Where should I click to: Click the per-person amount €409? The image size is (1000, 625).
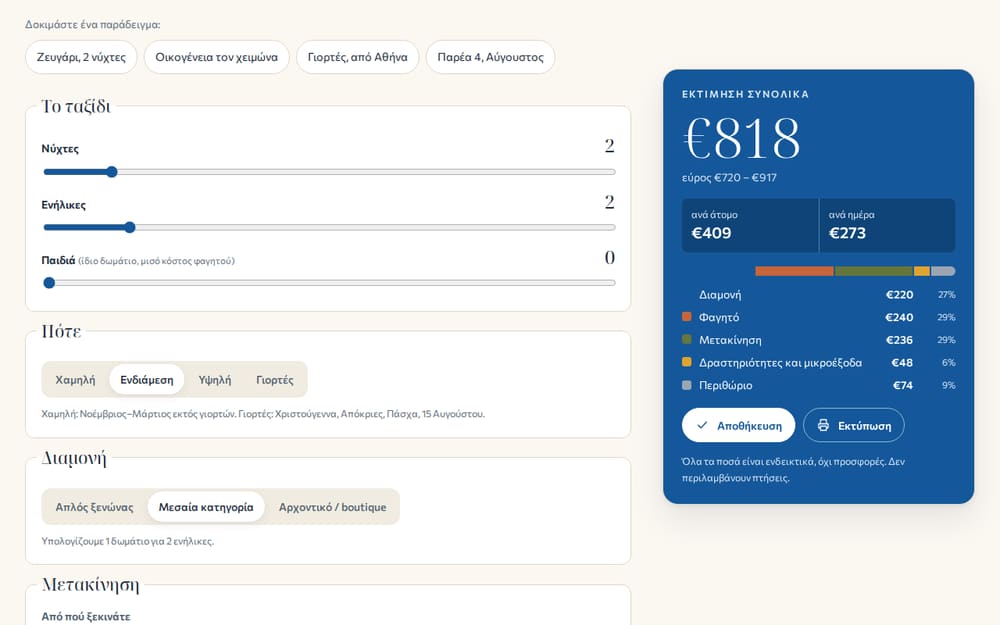pyautogui.click(x=711, y=233)
